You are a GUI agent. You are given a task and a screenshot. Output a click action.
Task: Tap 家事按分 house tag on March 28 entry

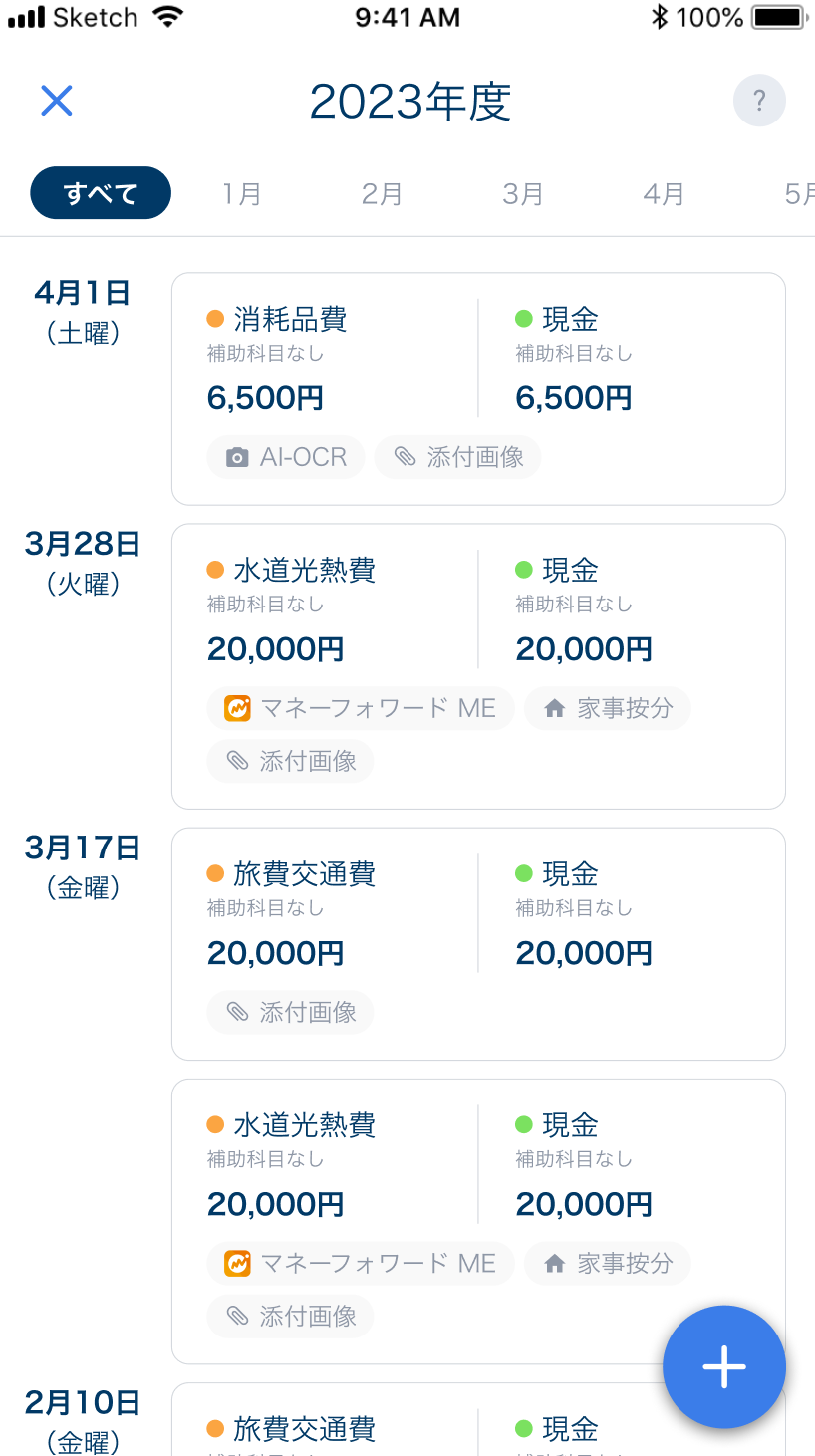click(608, 708)
